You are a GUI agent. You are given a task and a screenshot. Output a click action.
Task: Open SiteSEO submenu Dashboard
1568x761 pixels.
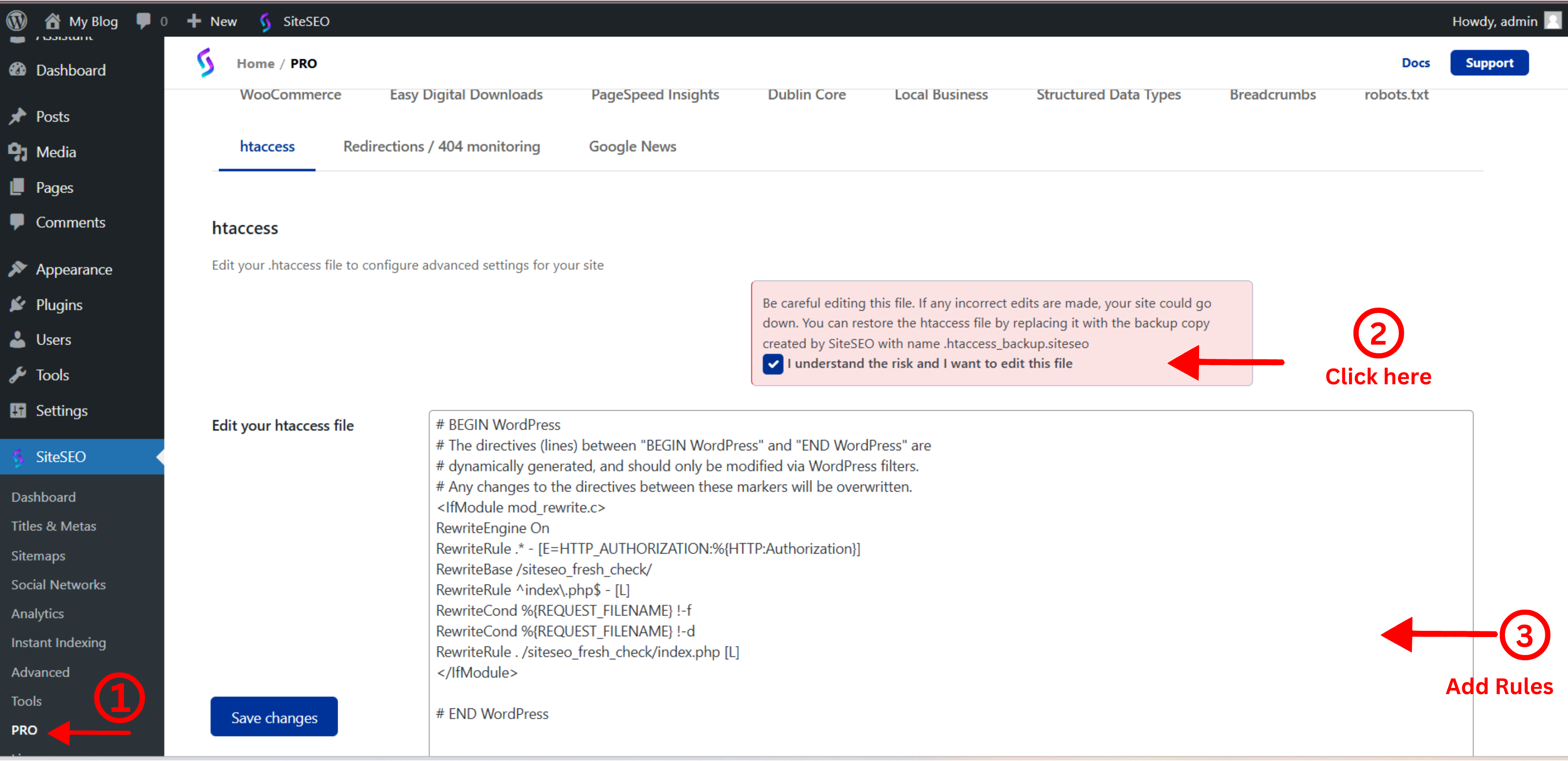pyautogui.click(x=43, y=497)
